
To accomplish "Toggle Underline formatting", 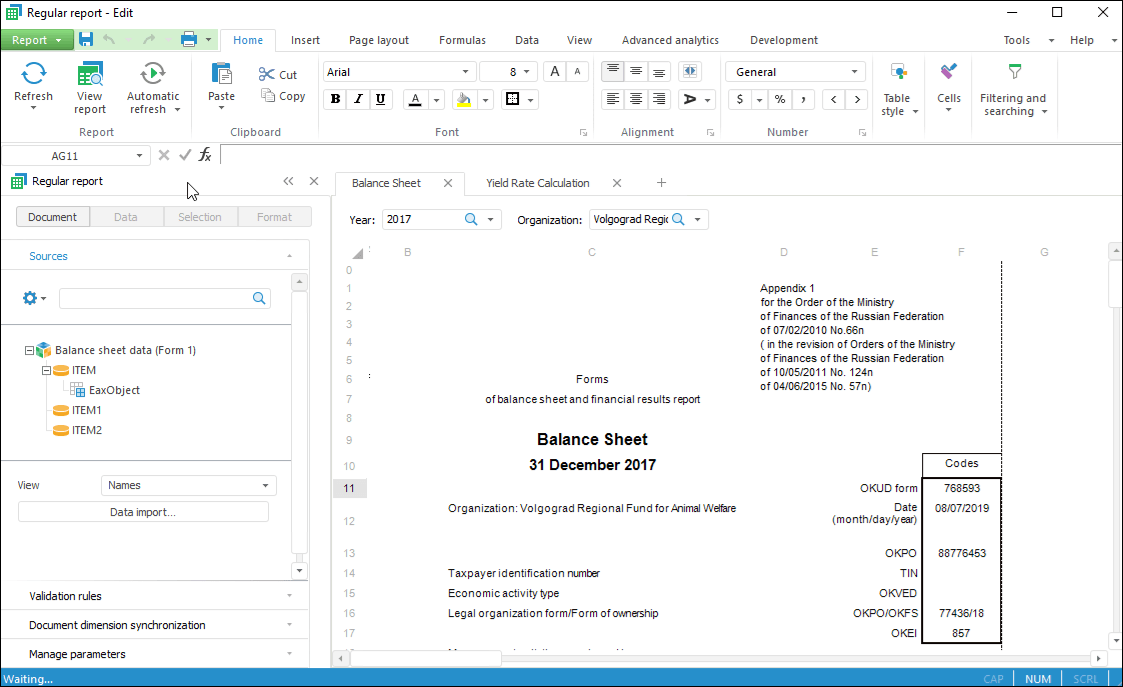I will (380, 99).
